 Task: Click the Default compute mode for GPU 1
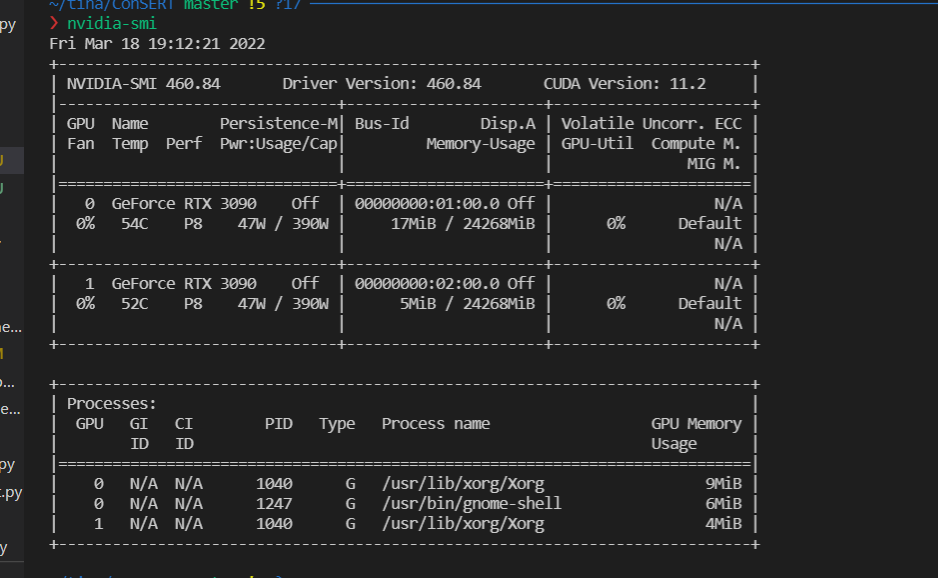(709, 303)
